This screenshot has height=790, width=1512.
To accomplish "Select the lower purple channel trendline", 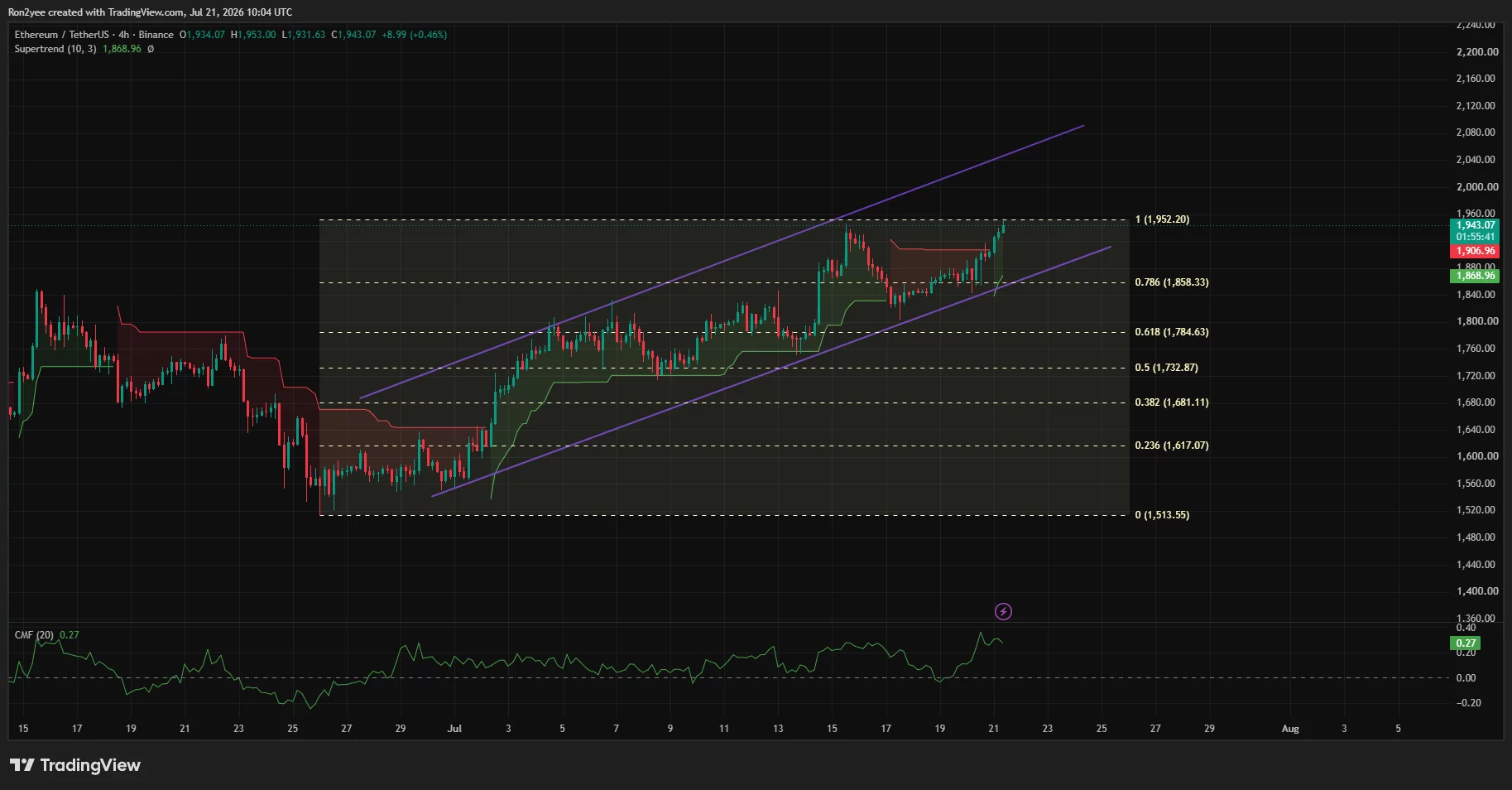I will pos(771,372).
